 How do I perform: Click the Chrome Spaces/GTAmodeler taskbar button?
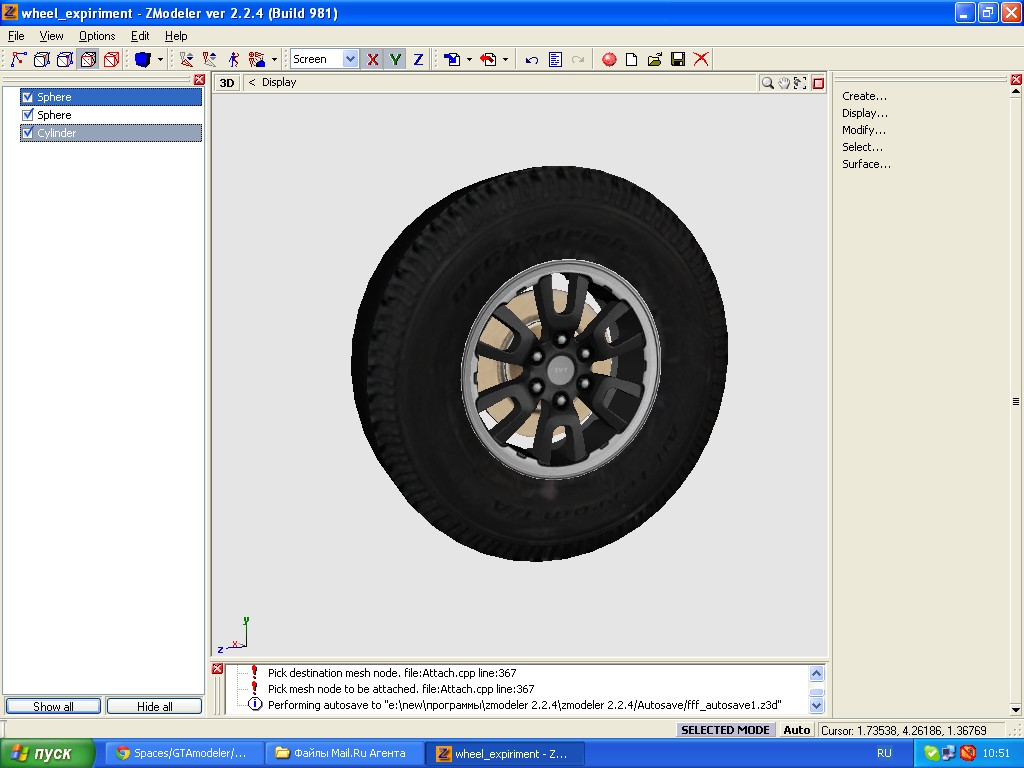click(184, 753)
